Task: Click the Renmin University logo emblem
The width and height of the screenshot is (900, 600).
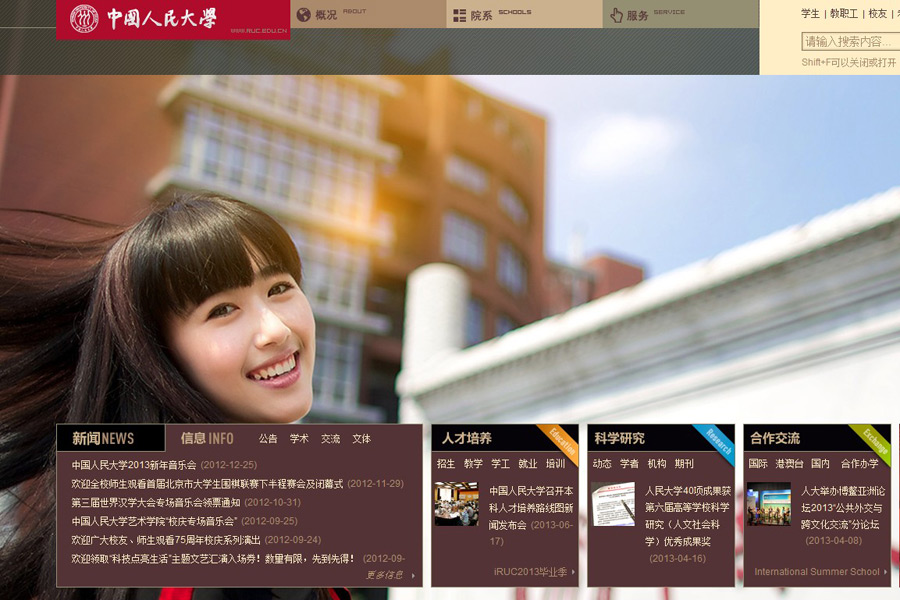Action: [84, 19]
